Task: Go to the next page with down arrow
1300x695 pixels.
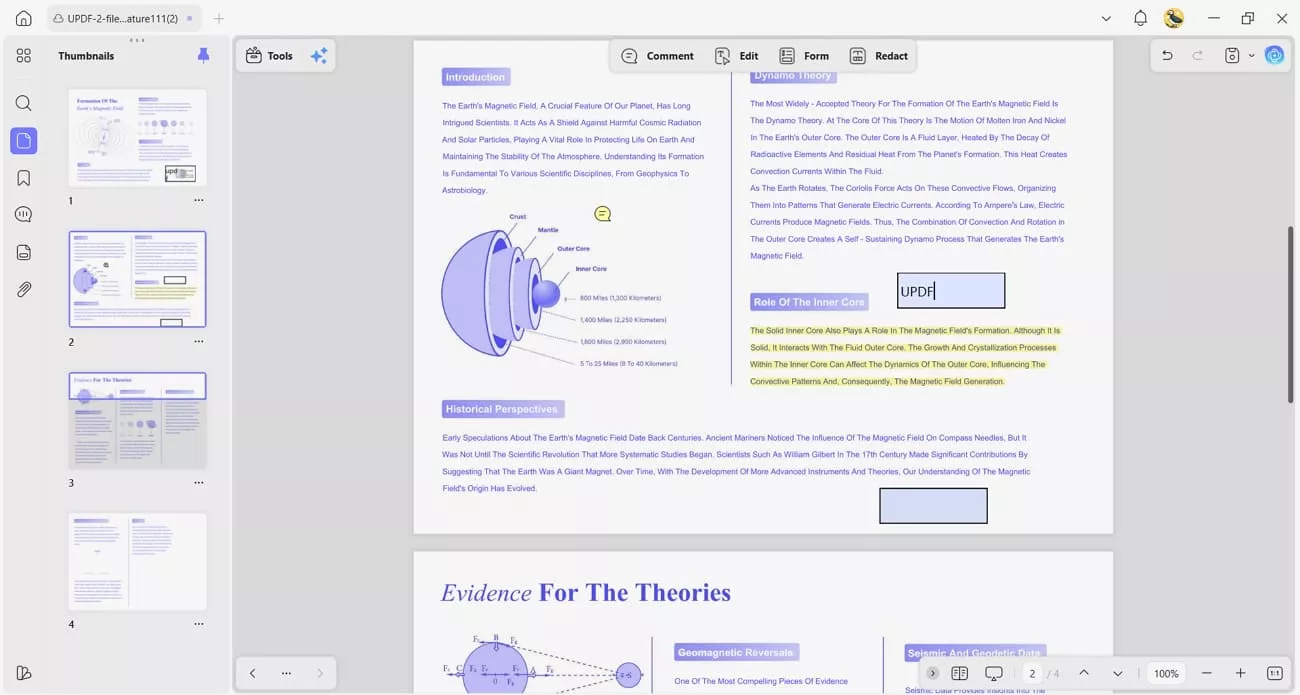Action: pos(1118,673)
